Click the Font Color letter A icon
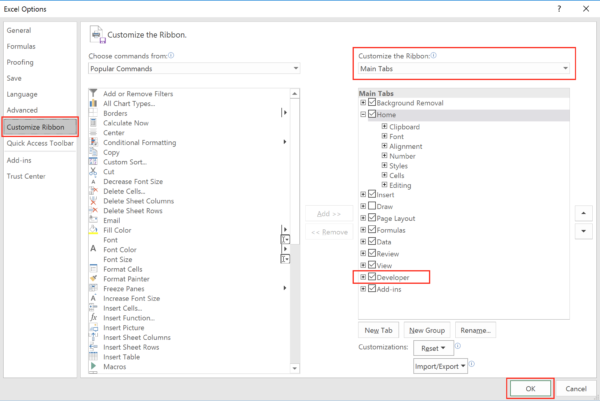 click(93, 249)
